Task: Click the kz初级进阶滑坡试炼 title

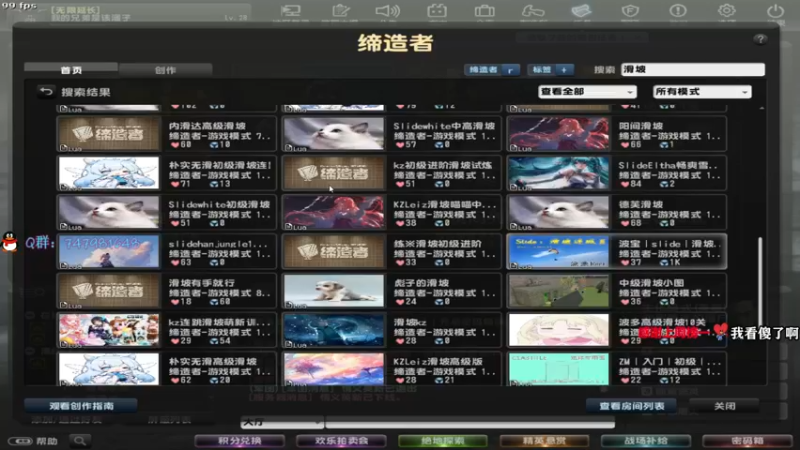Action: pyautogui.click(x=443, y=165)
